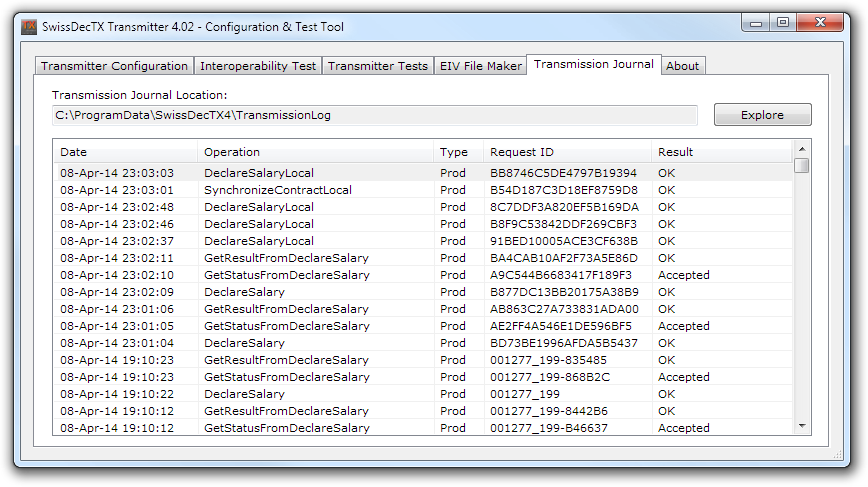The width and height of the screenshot is (868, 487).
Task: Click the Result column header
Action: tap(720, 152)
